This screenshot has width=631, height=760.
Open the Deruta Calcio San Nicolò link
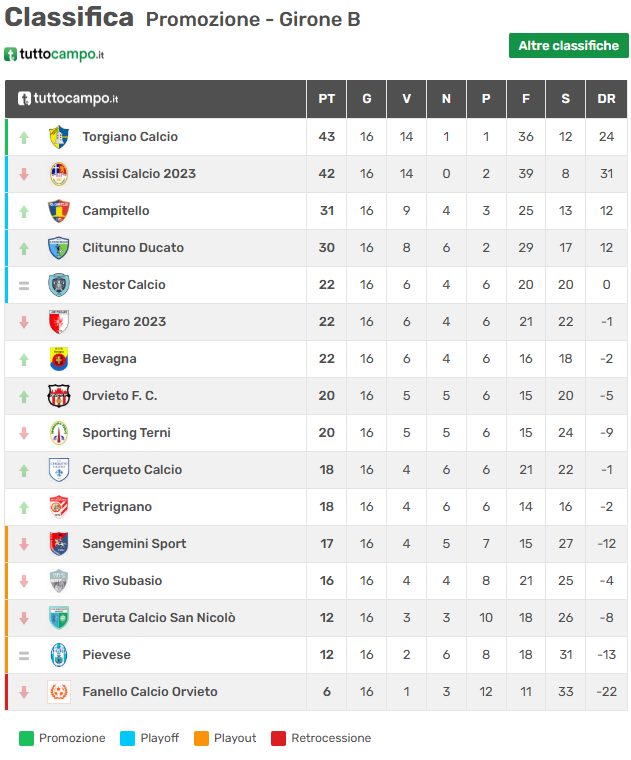(159, 618)
